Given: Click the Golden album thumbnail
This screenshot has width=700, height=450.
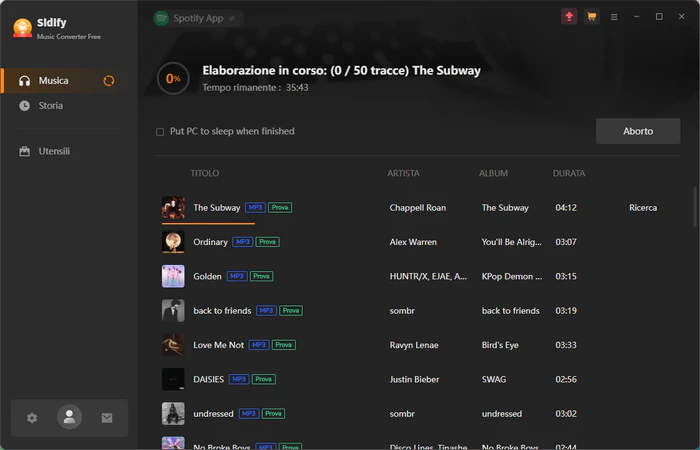Looking at the screenshot, I should pos(173,276).
